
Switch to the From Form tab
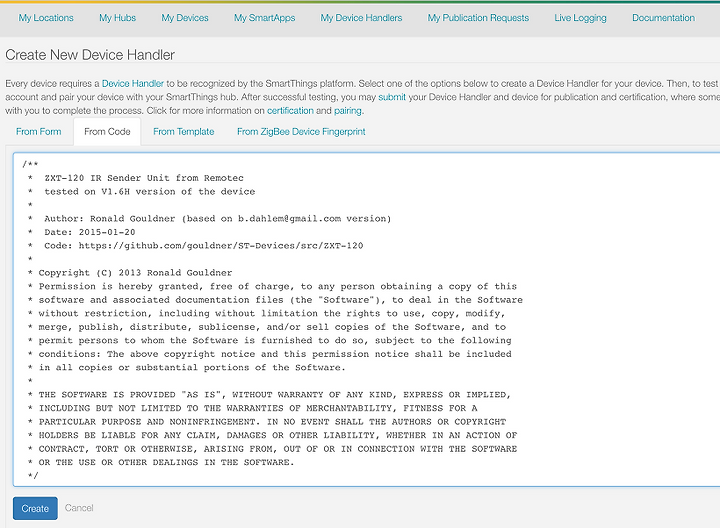(x=39, y=132)
